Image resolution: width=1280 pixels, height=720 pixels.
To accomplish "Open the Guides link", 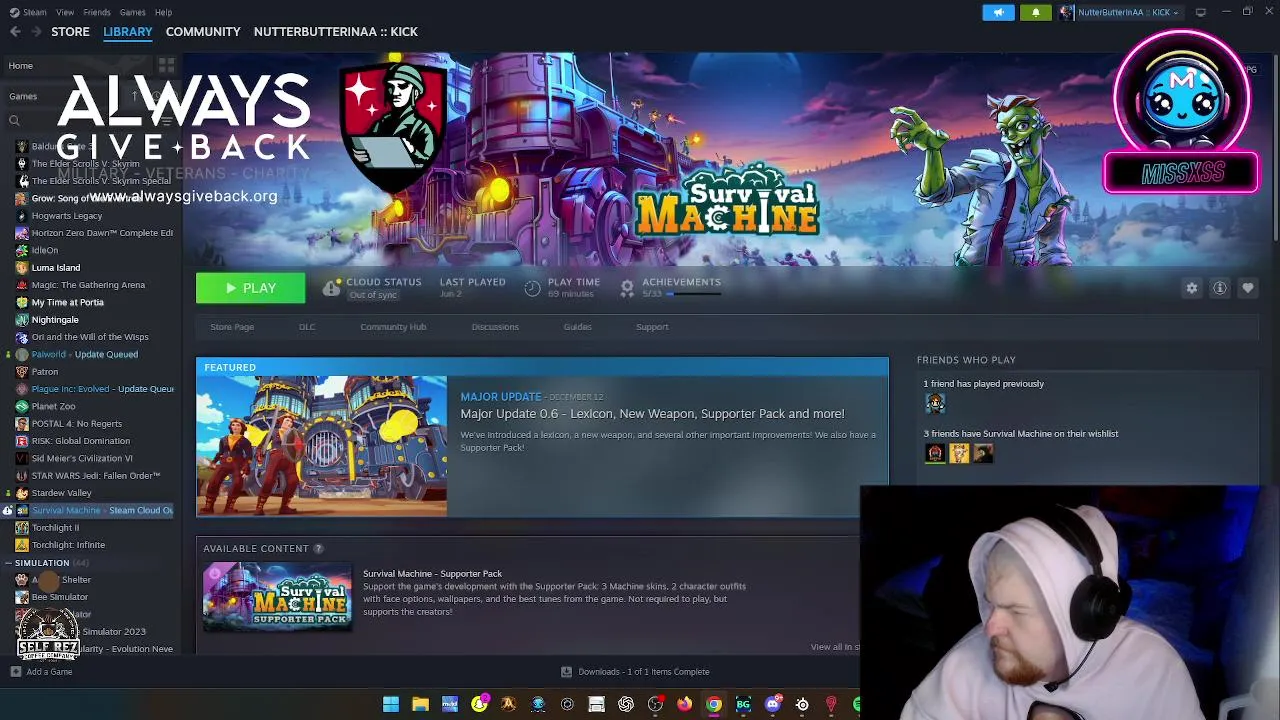I will 577,327.
